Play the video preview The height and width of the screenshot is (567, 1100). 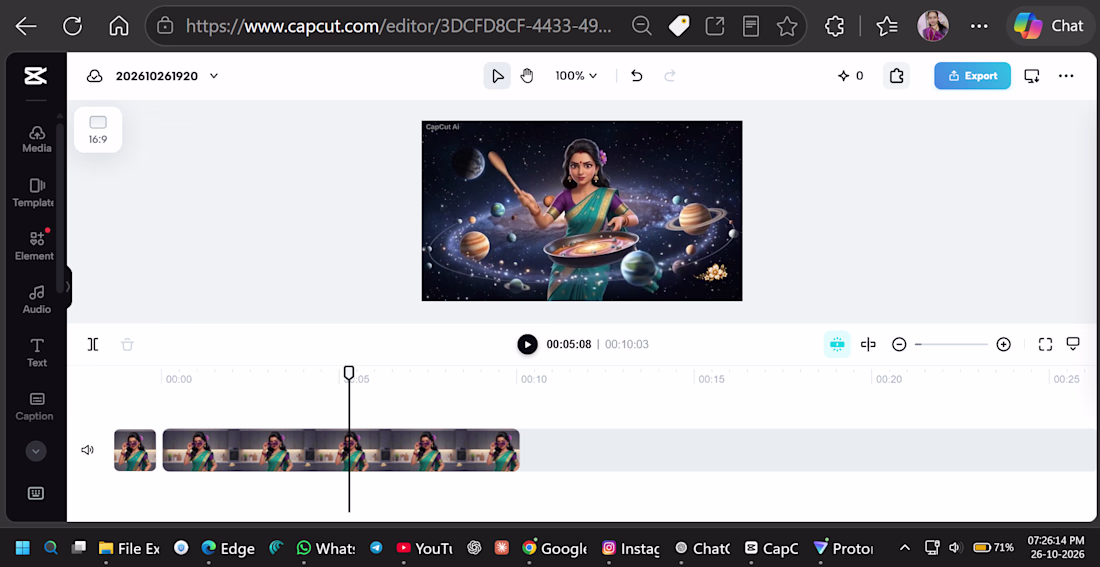[x=528, y=345]
